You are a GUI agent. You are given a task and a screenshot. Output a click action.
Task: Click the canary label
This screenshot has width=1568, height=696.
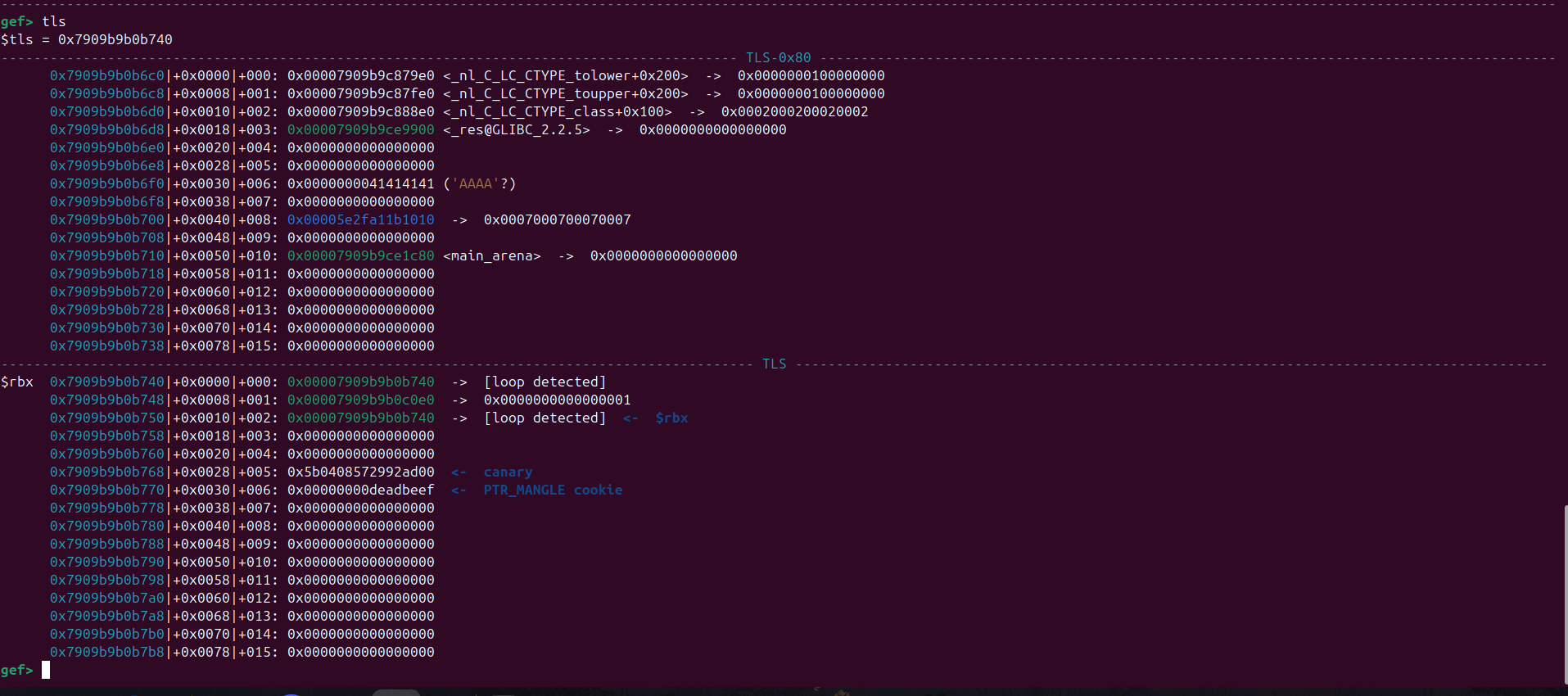pyautogui.click(x=508, y=472)
